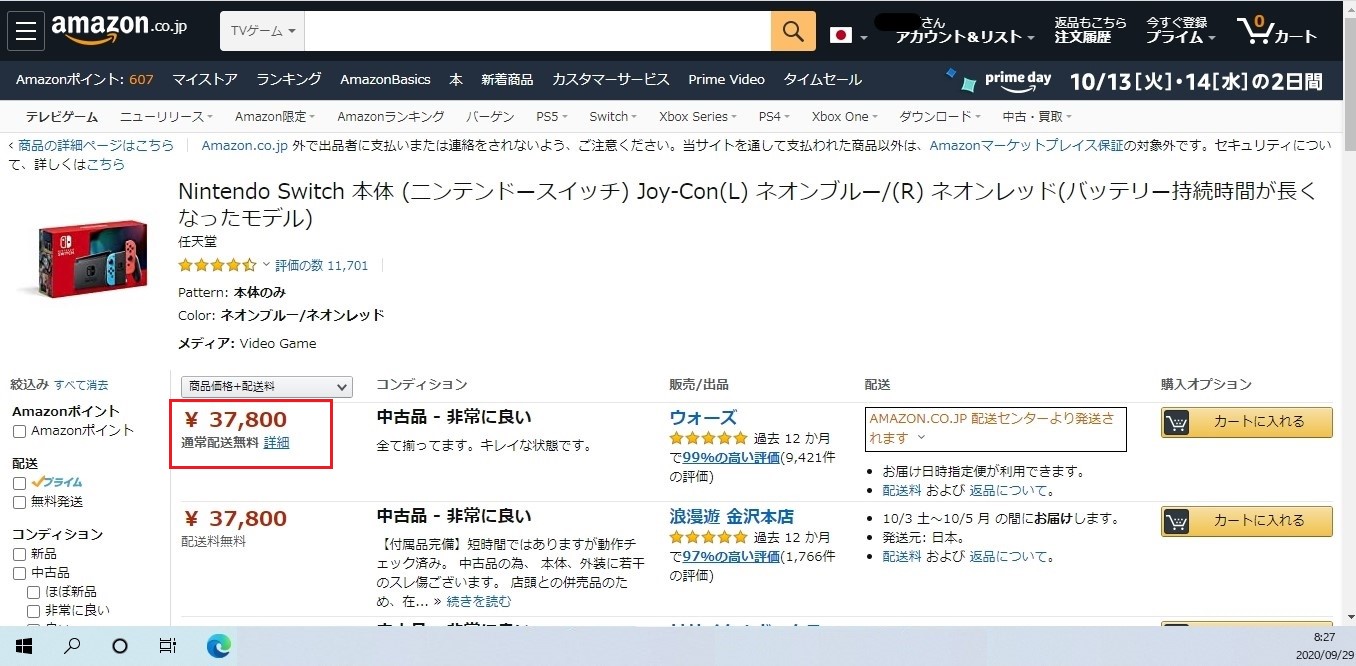The image size is (1356, 666).
Task: Check the 非常に良い condition filter
Action: point(34,611)
